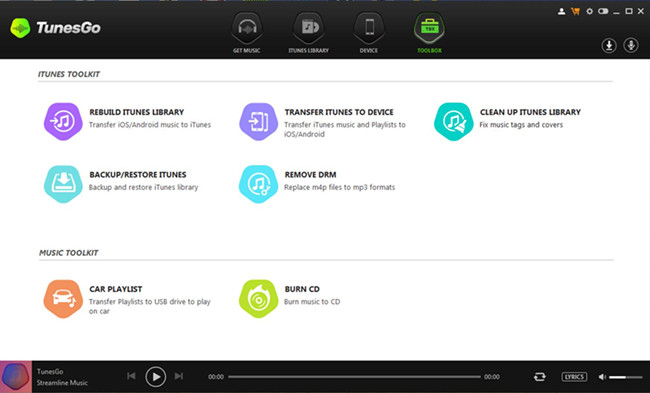The height and width of the screenshot is (393, 650).
Task: Open the TRANSFER ITUNES TO DEVICE title
Action: 339,112
